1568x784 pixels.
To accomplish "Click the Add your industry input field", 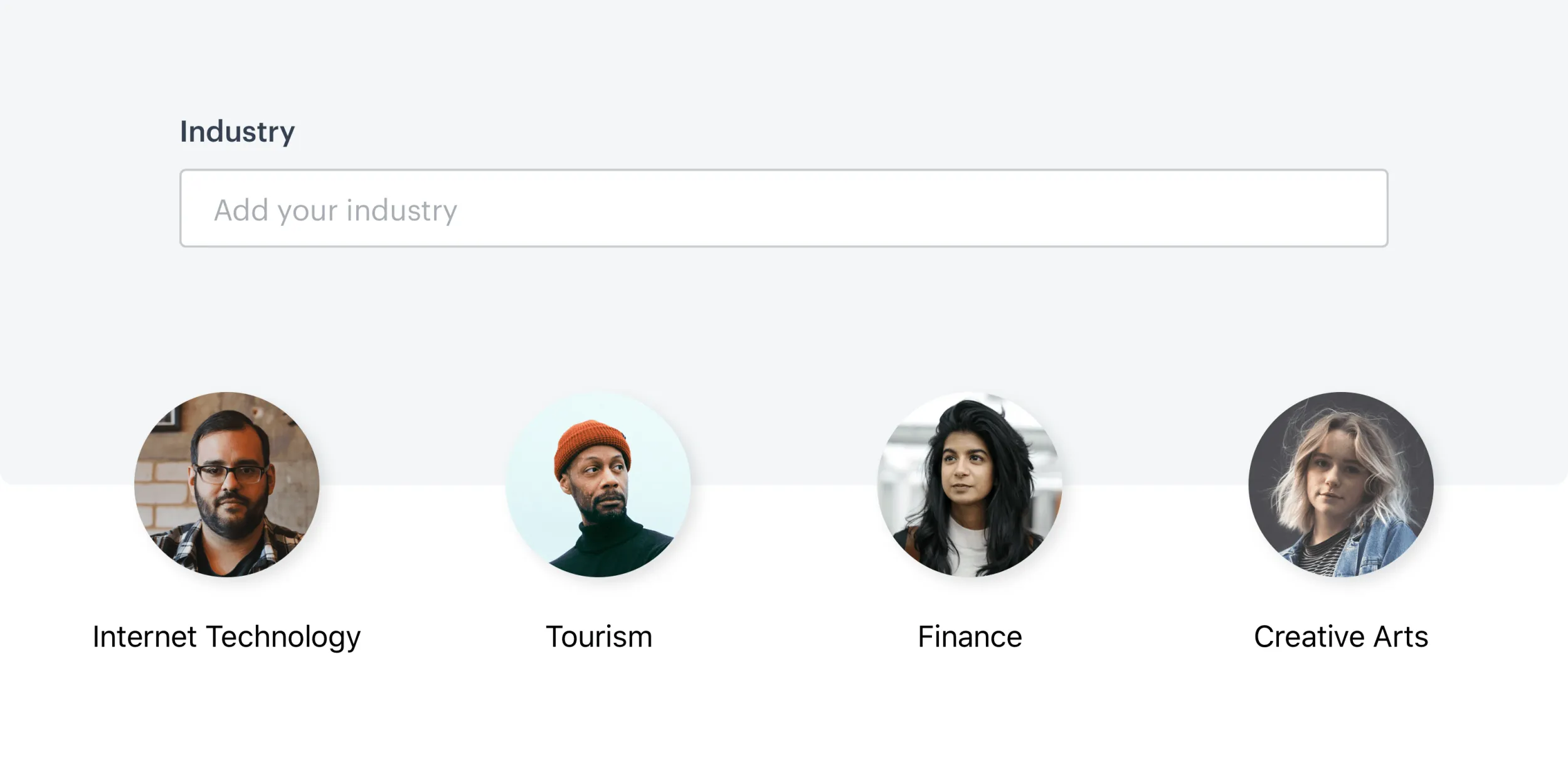I will coord(783,208).
